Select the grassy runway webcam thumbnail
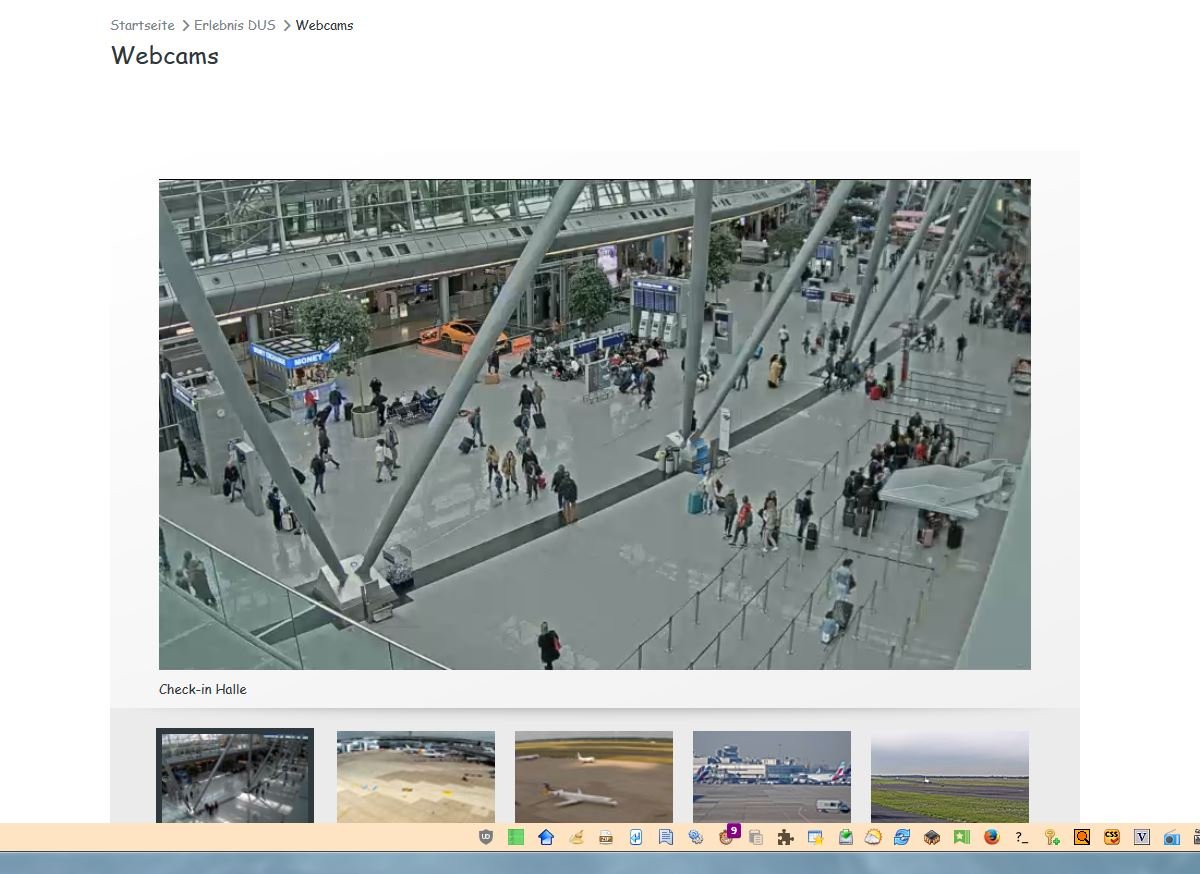Screen dimensions: 1200x874 click(950, 776)
